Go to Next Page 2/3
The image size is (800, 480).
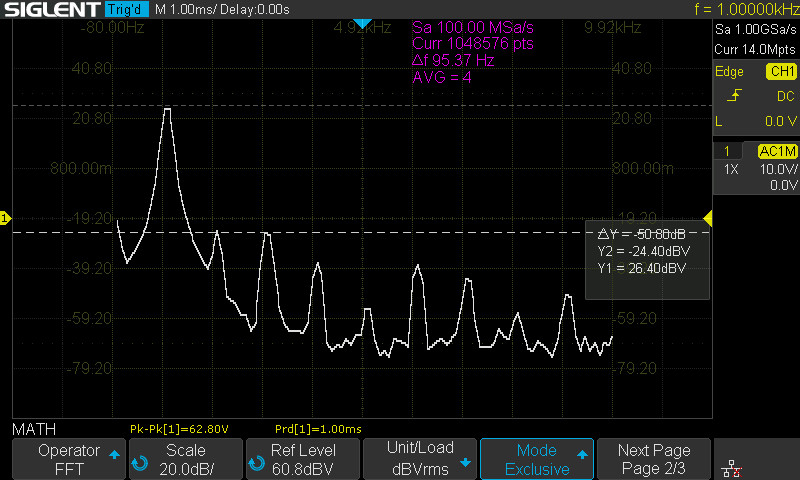click(654, 459)
